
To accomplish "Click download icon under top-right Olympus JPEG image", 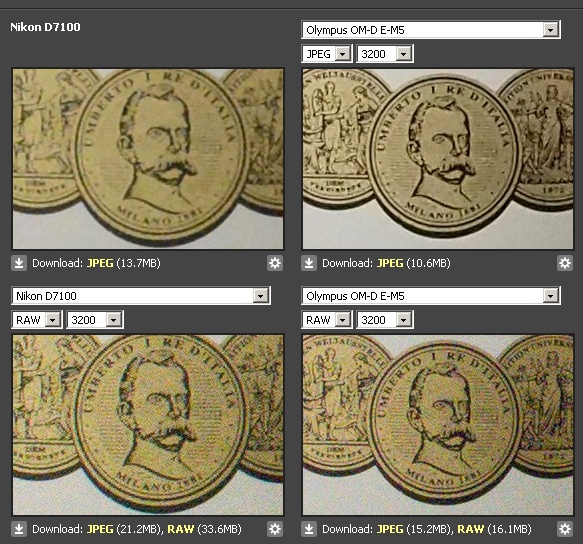I will [309, 263].
